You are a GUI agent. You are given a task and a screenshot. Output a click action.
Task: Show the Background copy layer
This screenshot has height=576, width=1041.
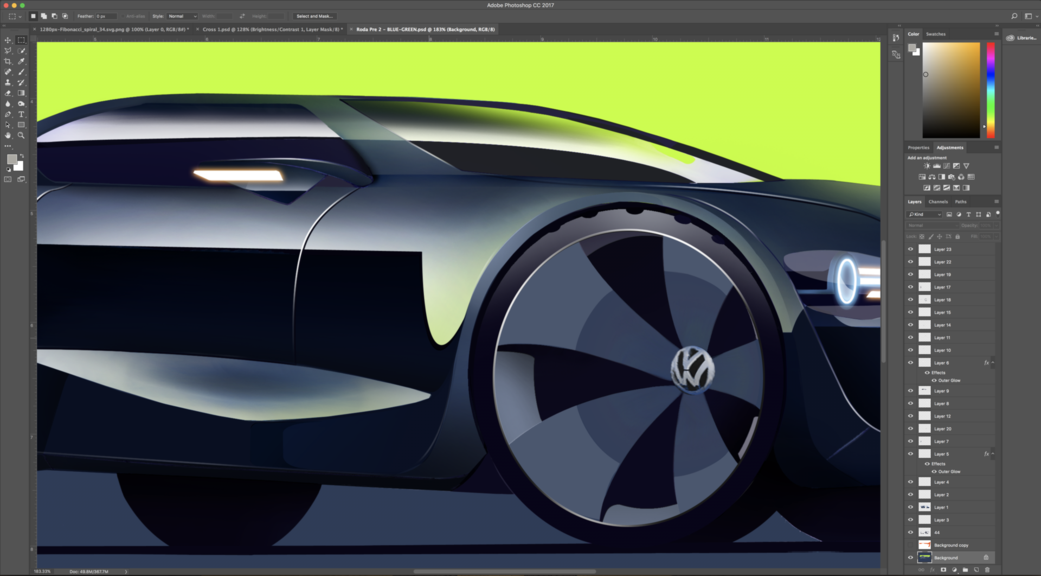910,545
